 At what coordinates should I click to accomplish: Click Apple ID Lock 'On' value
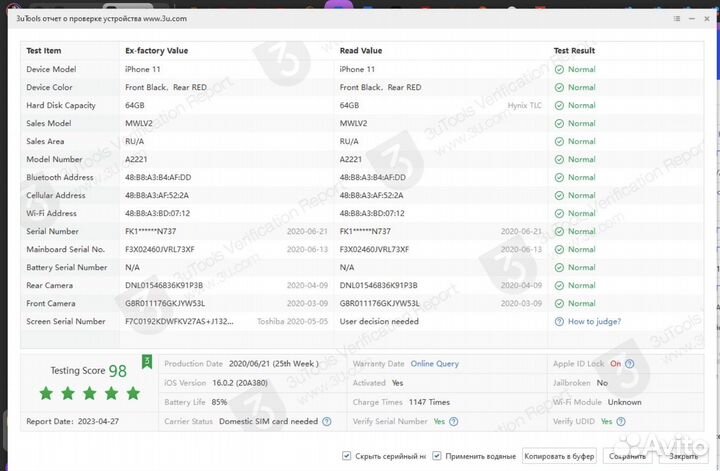[x=615, y=364]
